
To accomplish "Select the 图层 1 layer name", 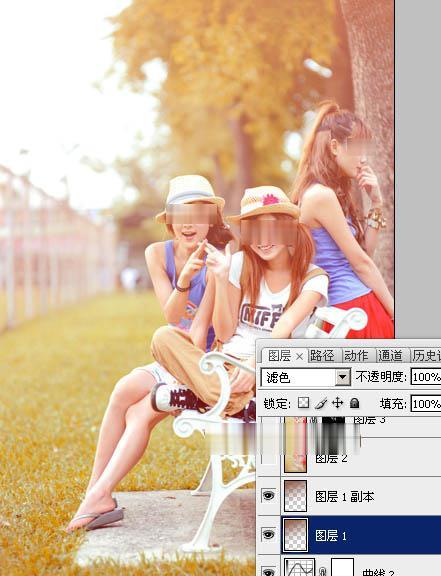I will [x=331, y=536].
